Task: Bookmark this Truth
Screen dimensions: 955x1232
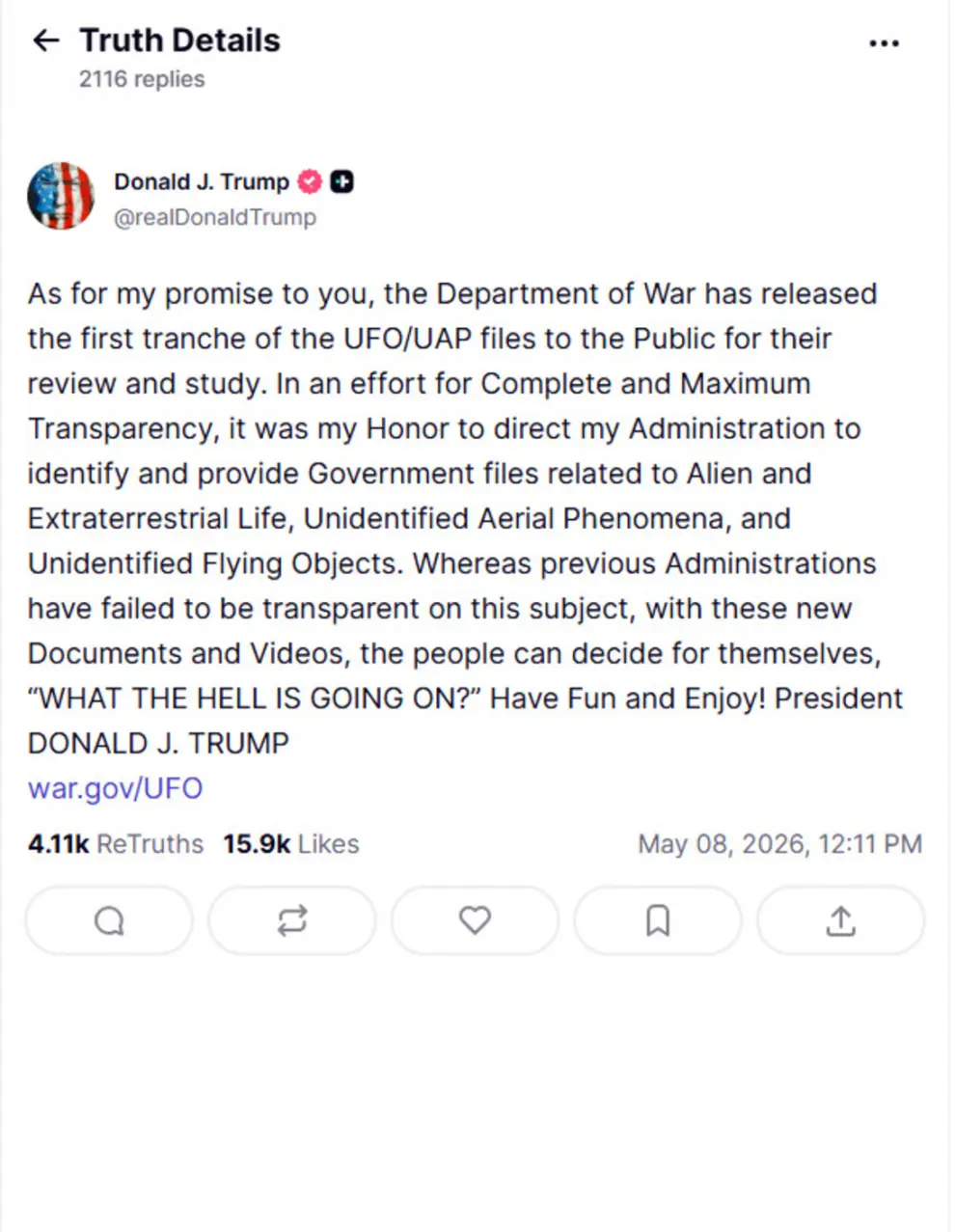Action: click(658, 921)
